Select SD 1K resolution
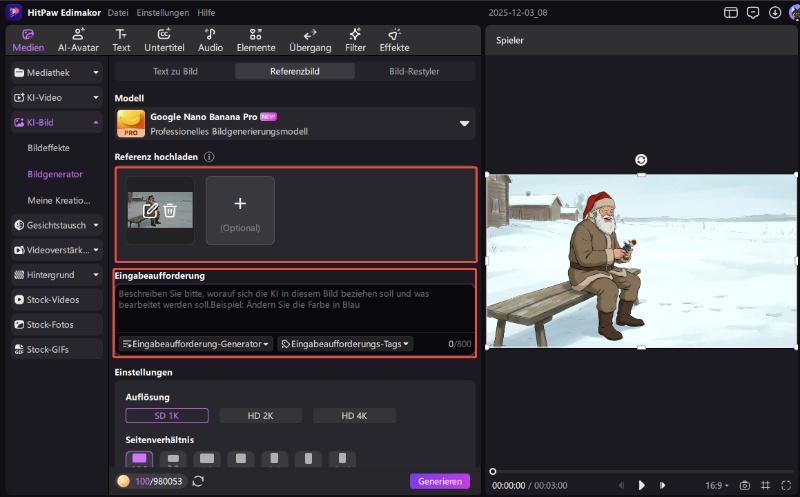The height and width of the screenshot is (497, 800). click(x=167, y=416)
